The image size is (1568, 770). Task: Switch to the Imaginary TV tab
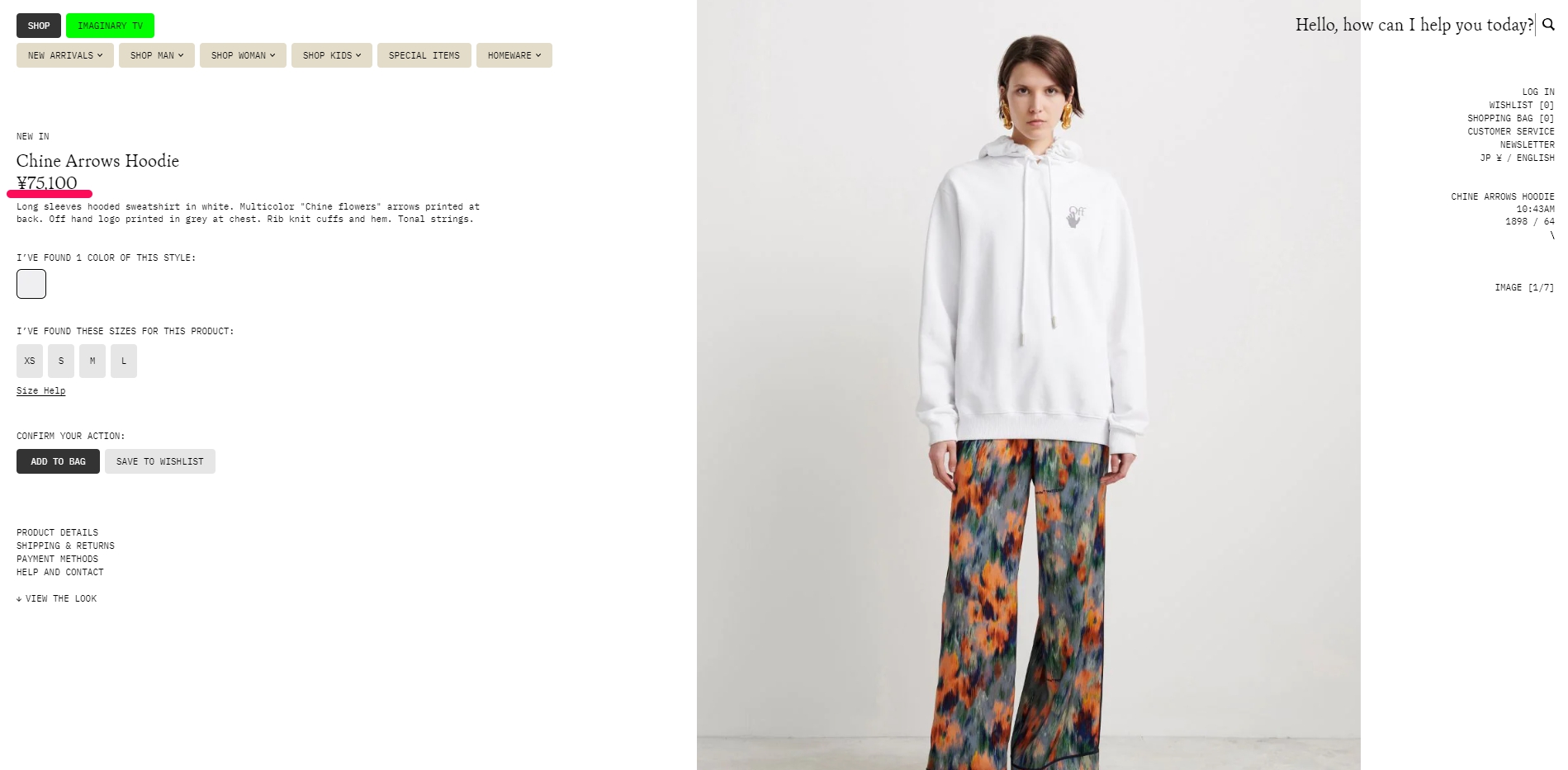(110, 26)
